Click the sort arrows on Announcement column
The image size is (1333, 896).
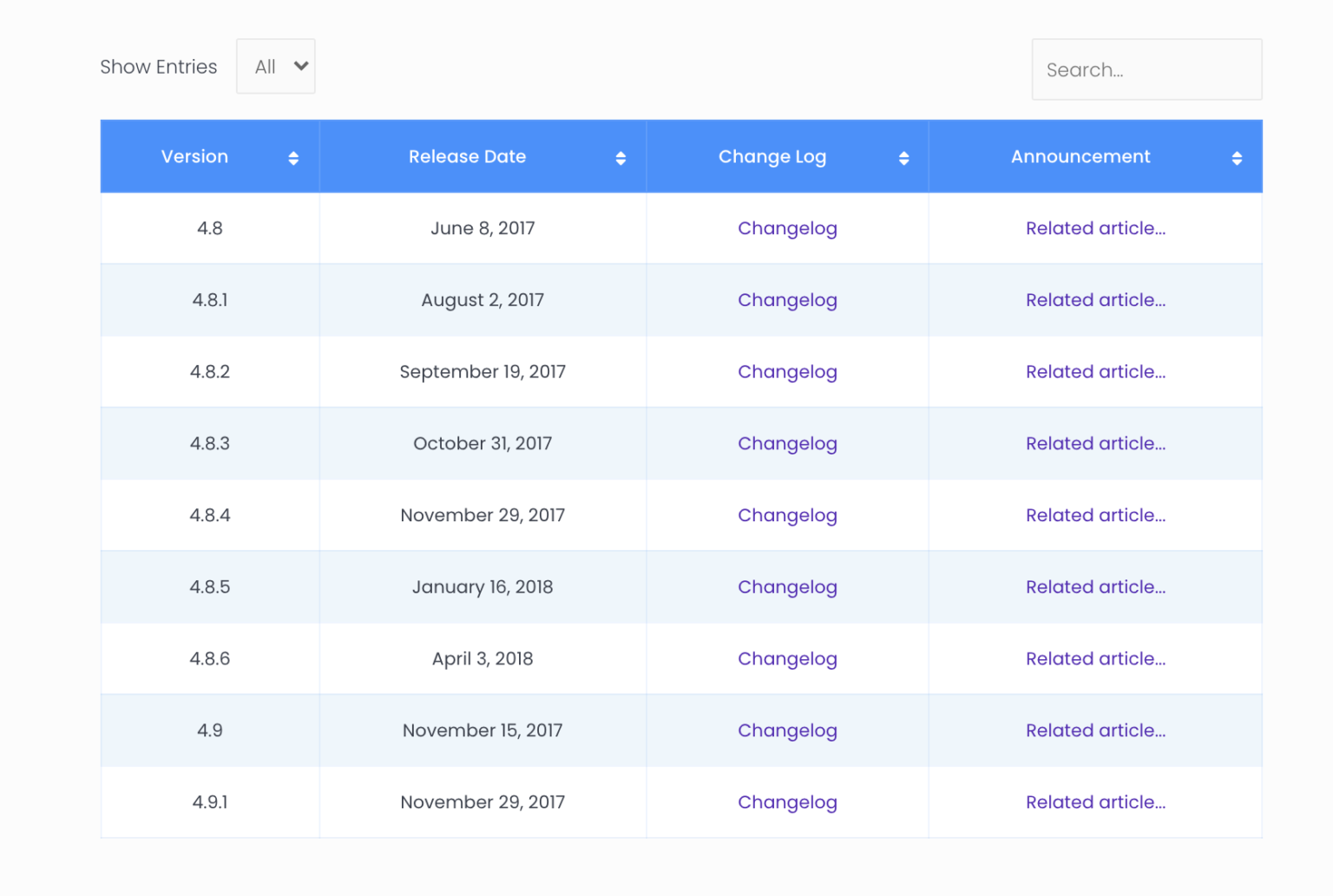(1239, 157)
